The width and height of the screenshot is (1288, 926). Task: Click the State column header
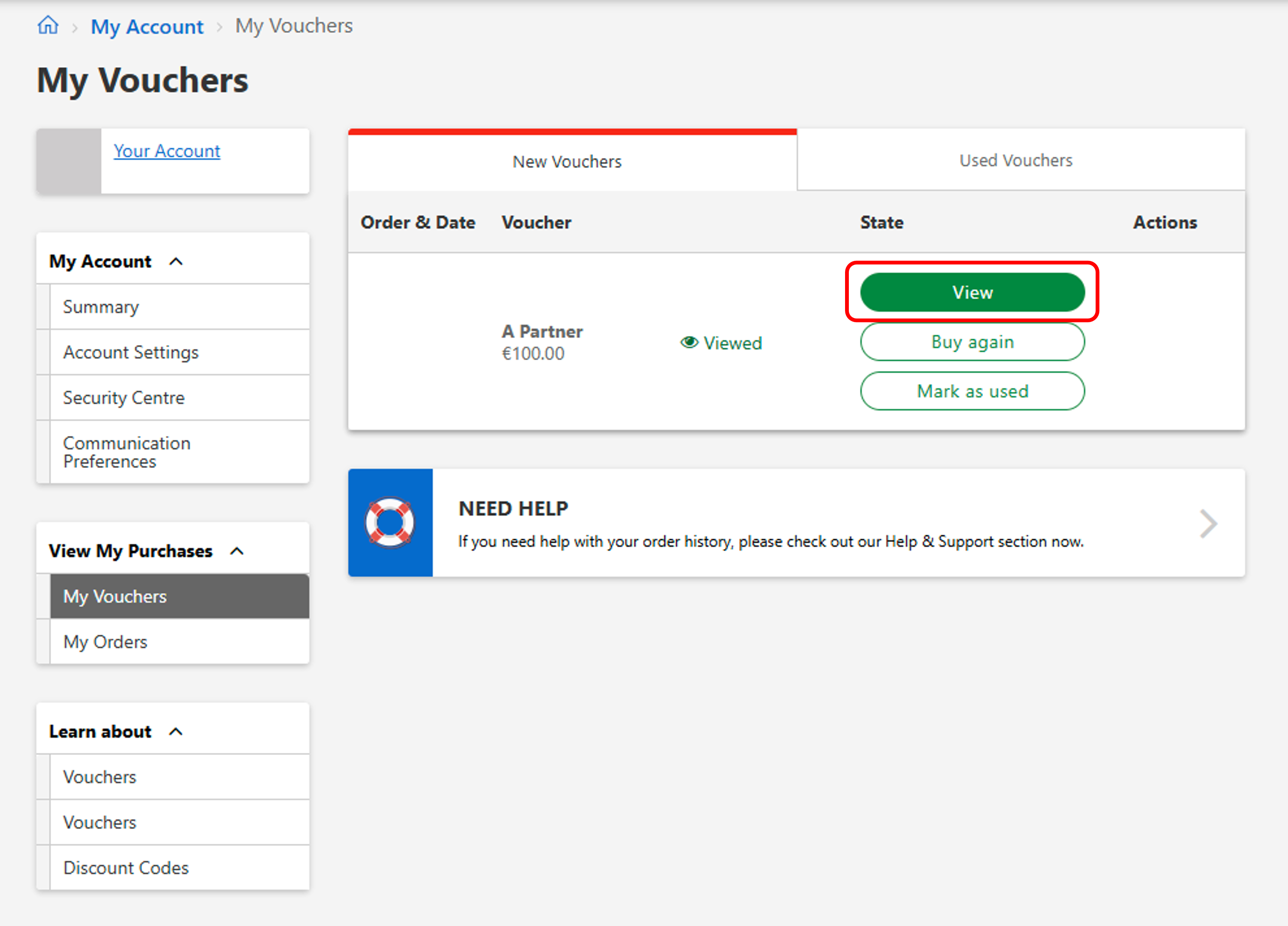[x=881, y=222]
